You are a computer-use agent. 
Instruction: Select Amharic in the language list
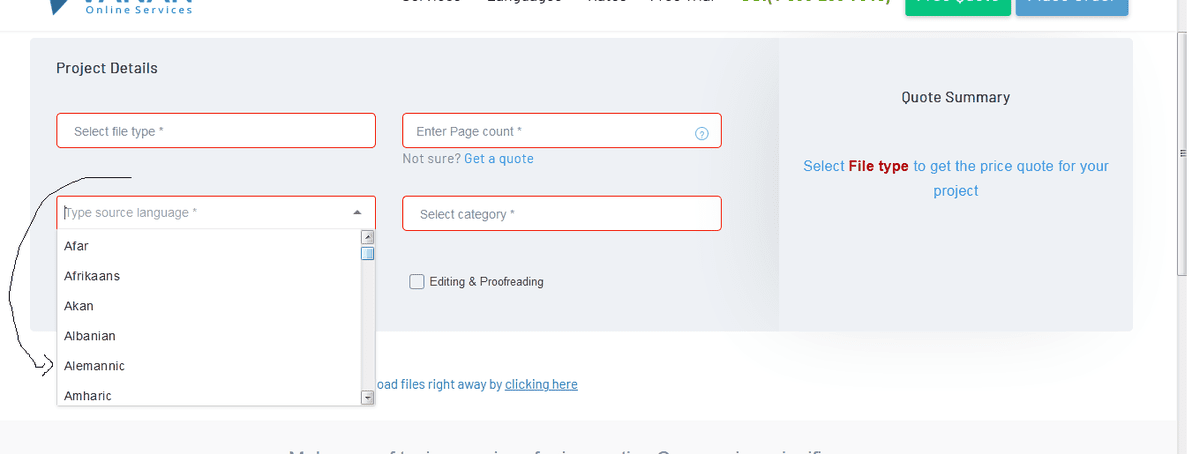(88, 396)
